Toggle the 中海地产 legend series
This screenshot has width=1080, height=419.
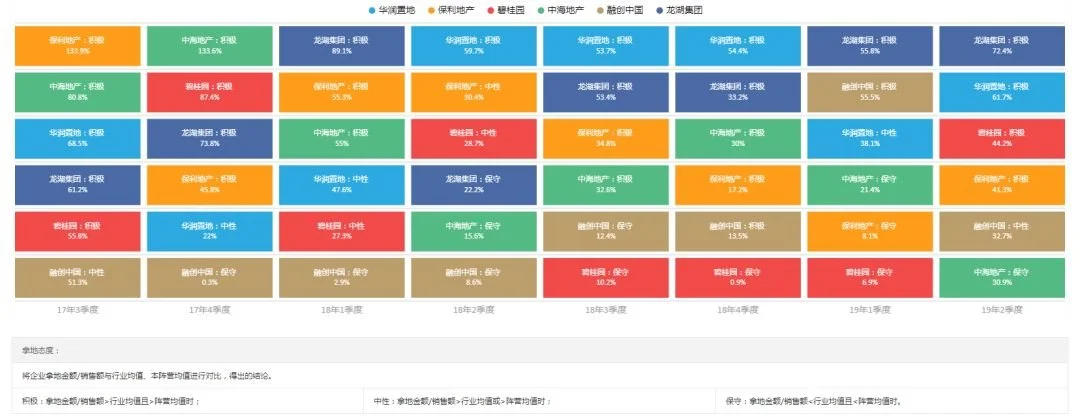[560, 10]
